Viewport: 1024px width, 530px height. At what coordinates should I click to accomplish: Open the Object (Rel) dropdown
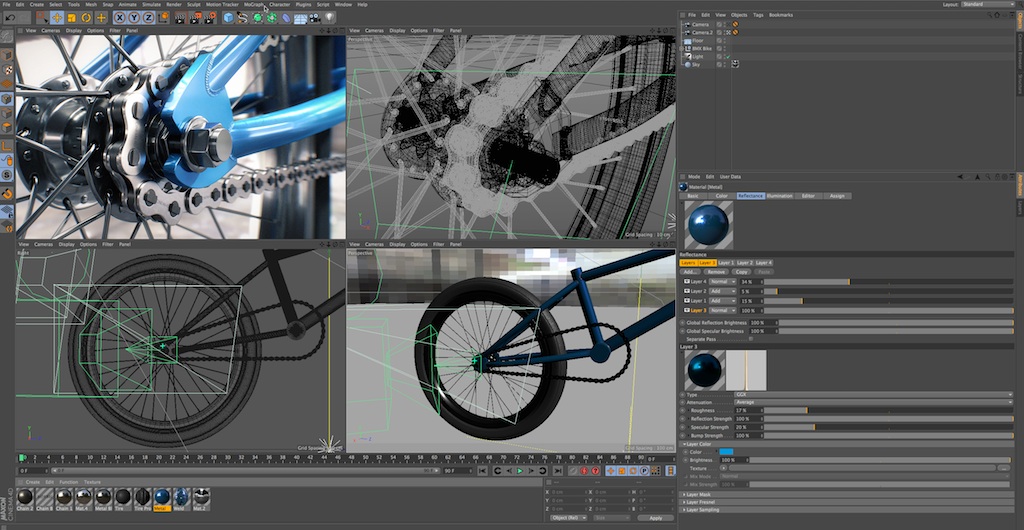[x=568, y=518]
